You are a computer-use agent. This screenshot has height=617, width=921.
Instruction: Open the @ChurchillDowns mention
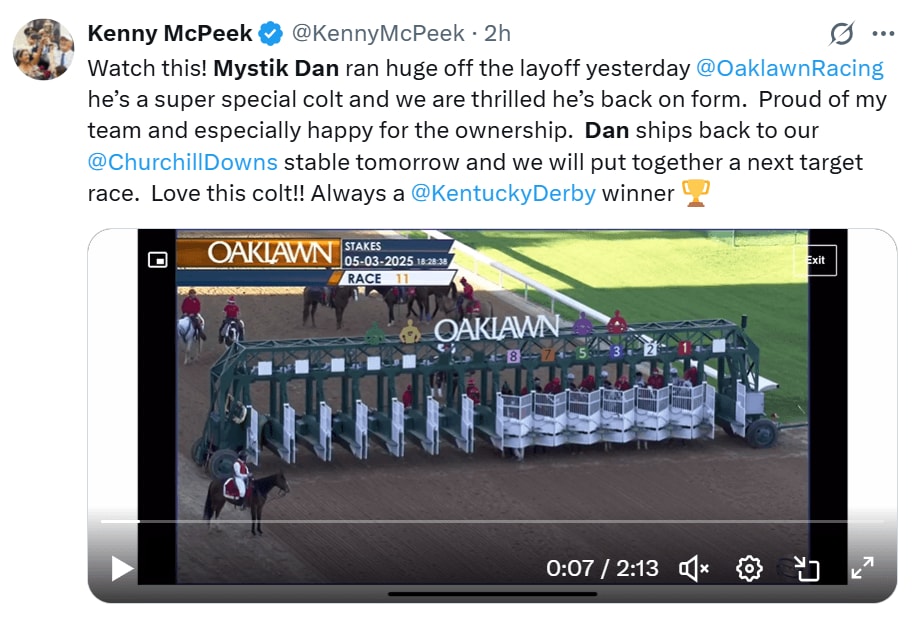click(x=183, y=162)
